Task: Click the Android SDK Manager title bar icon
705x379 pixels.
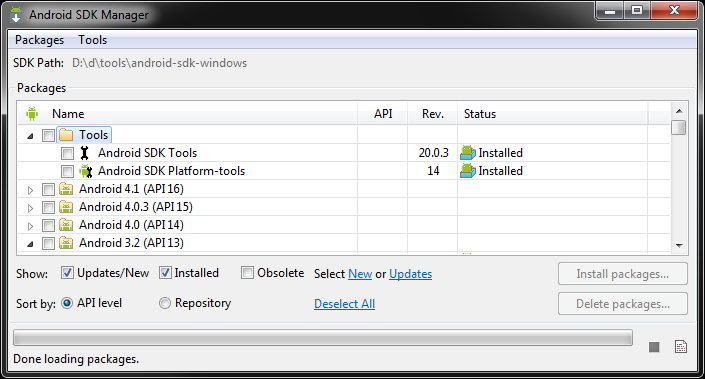Action: tap(16, 14)
